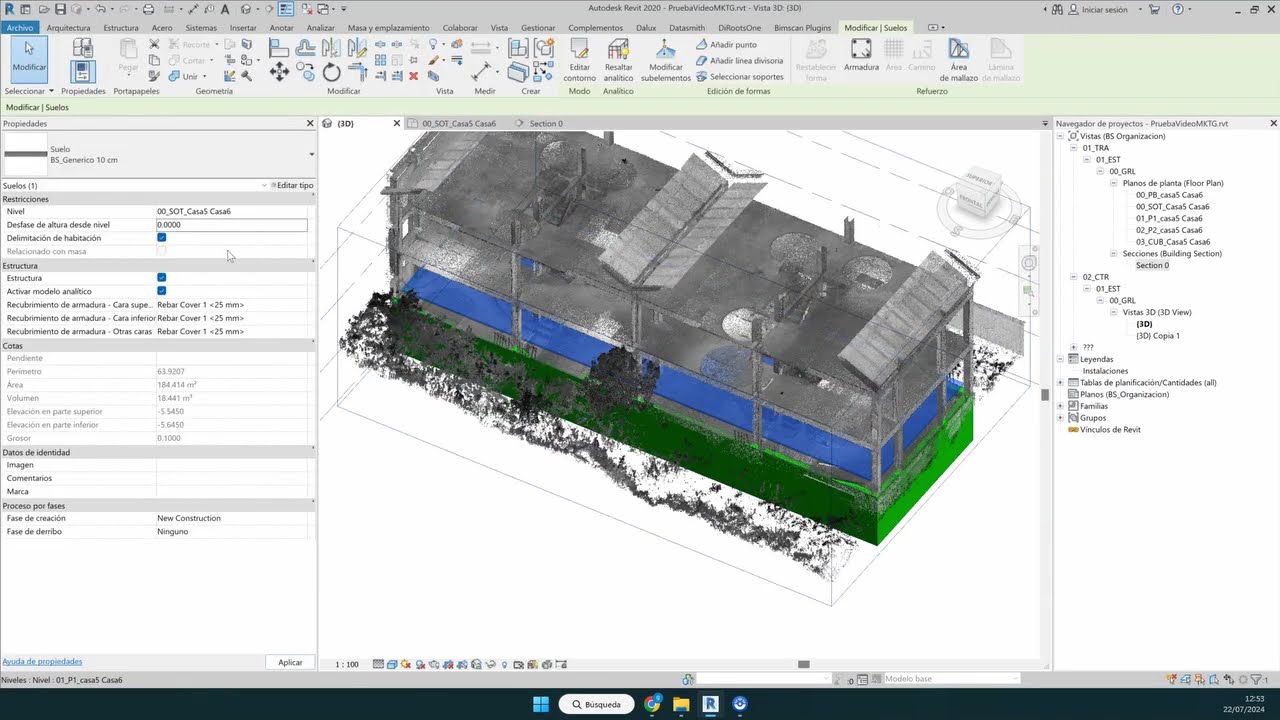The height and width of the screenshot is (720, 1280).
Task: Select 01_P1_casa5 Casa6 in project browser
Action: pos(1169,218)
